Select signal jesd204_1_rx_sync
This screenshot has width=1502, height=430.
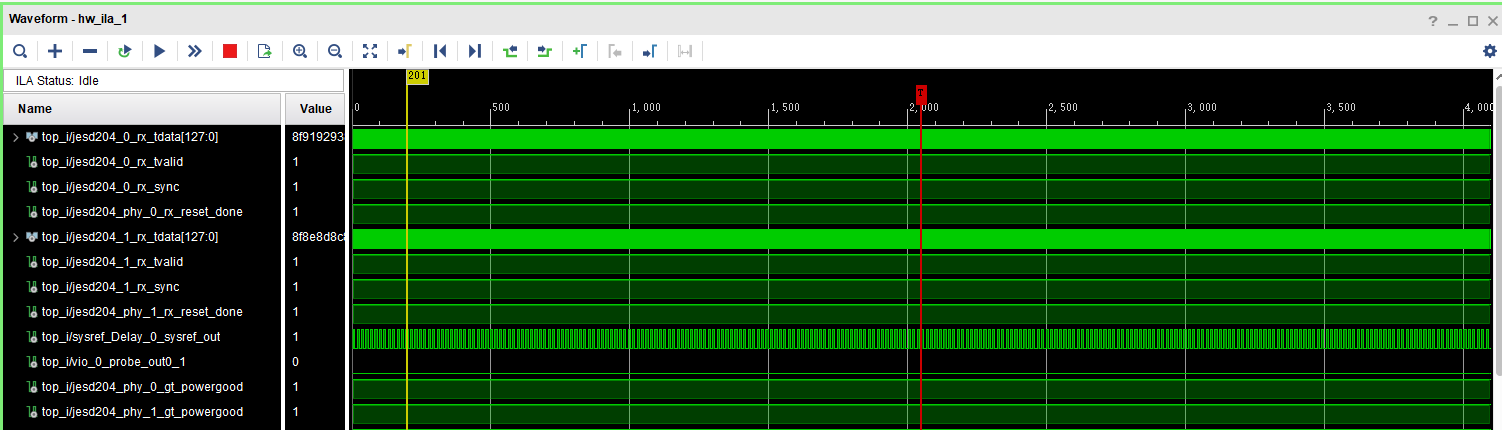tap(111, 287)
